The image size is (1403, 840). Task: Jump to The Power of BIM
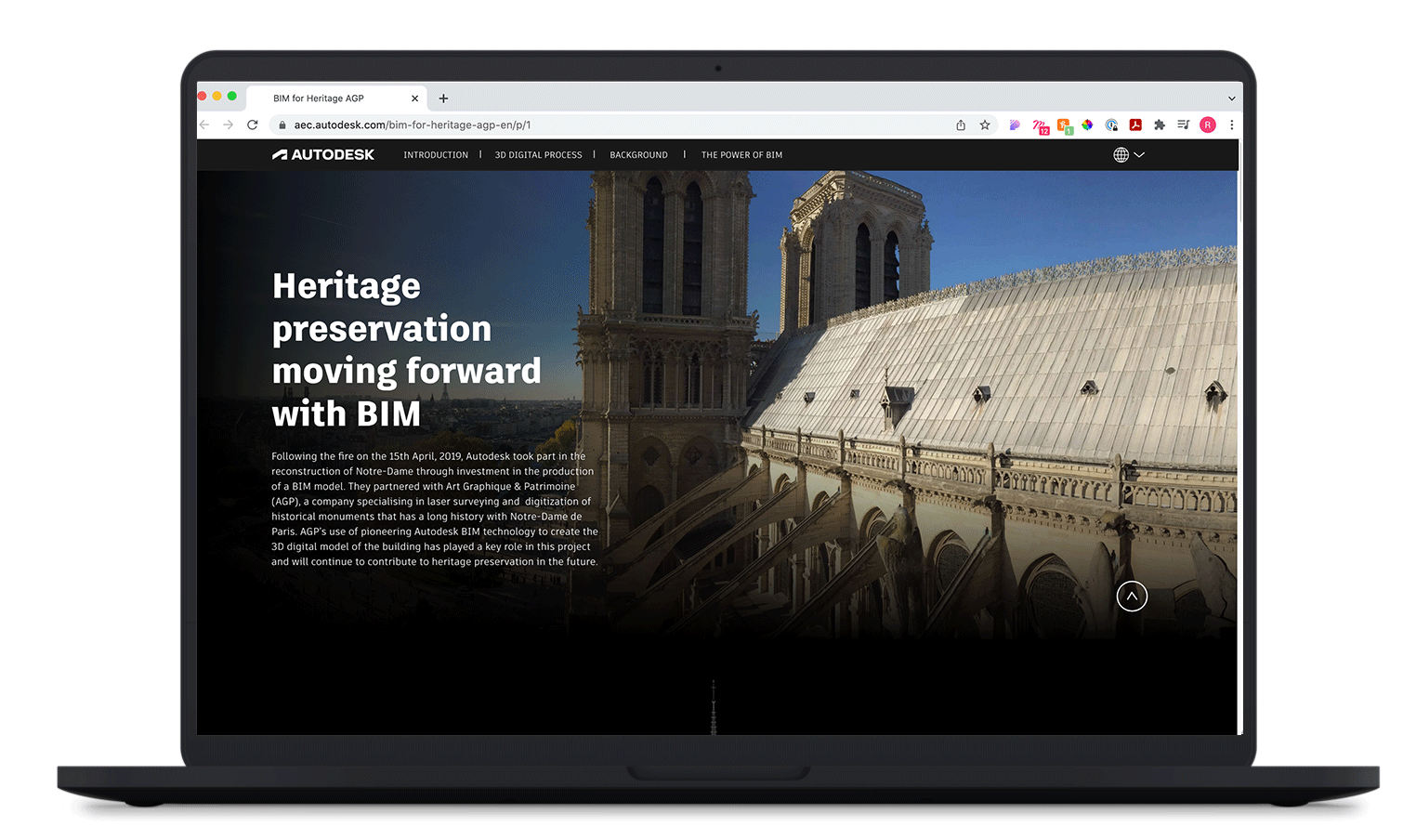[x=741, y=155]
